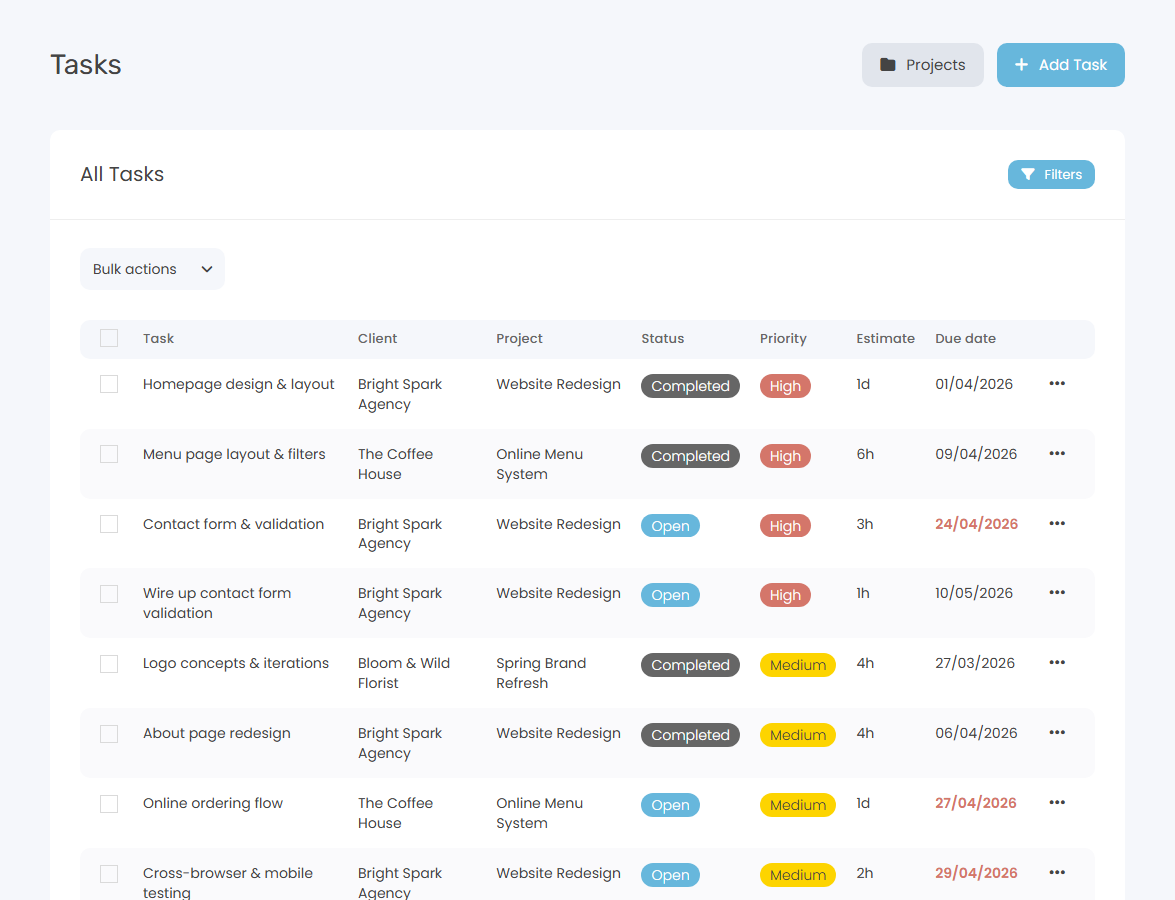Open more options for Menu page layout & filters
1175x900 pixels.
(x=1057, y=453)
